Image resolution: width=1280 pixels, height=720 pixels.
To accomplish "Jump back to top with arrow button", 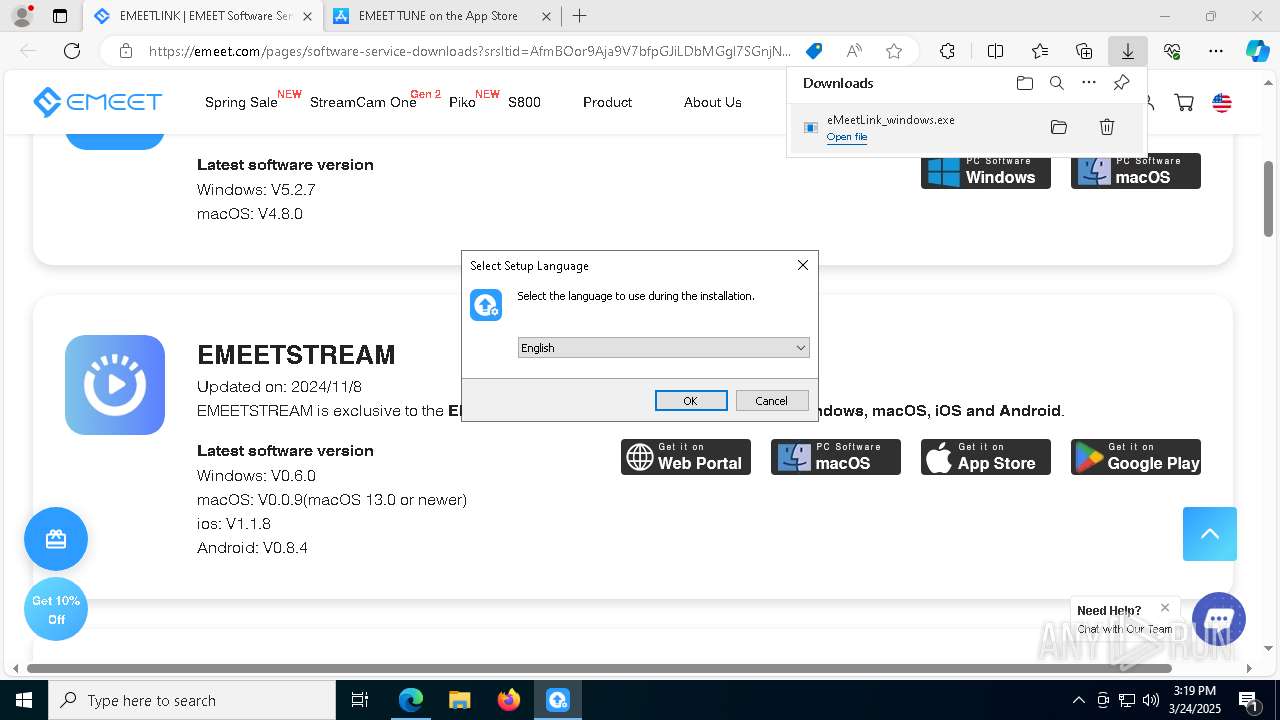I will [x=1210, y=534].
